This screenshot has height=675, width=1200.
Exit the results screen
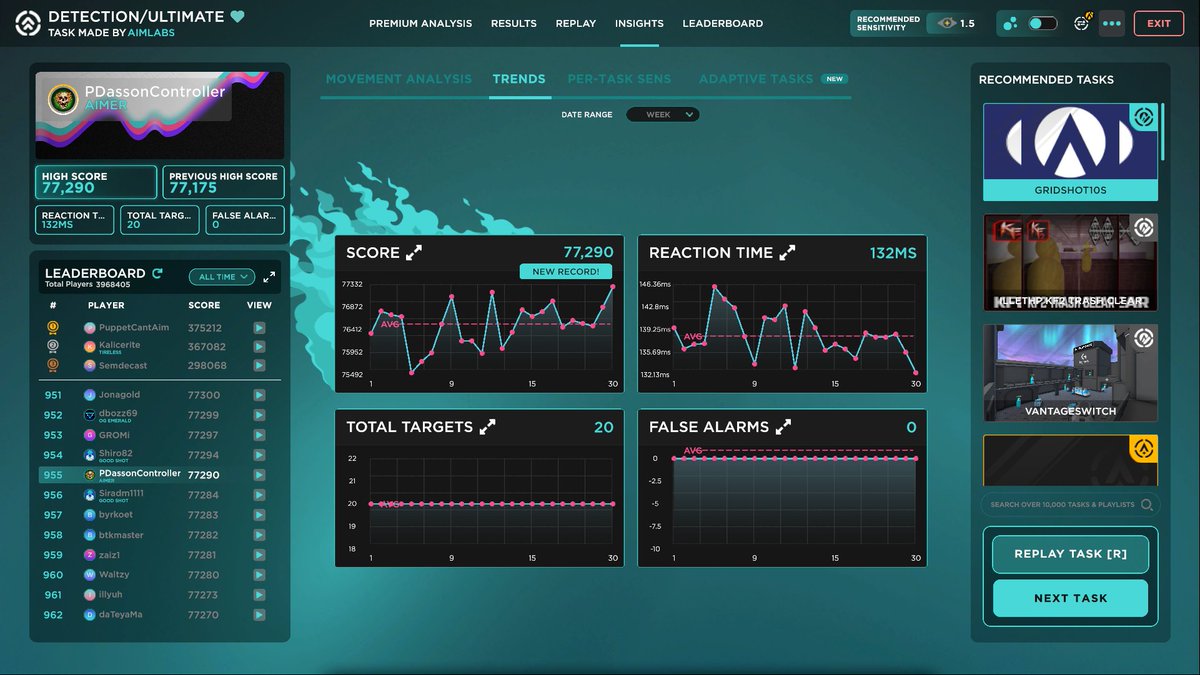point(1158,23)
